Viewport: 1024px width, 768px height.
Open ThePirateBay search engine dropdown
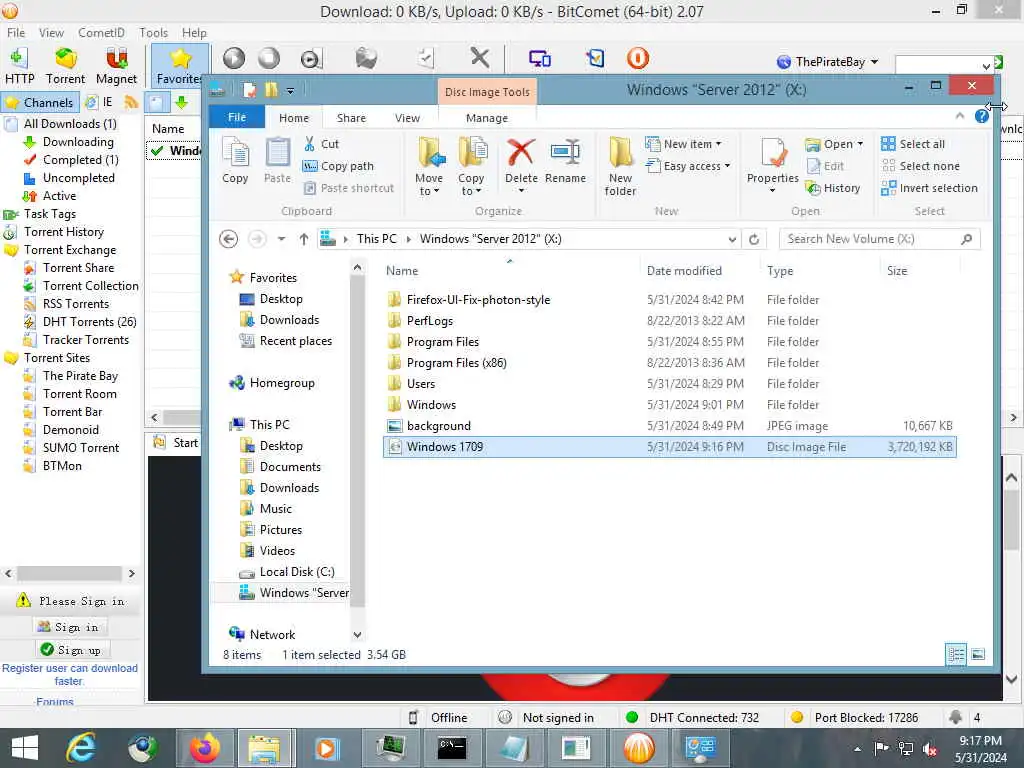[x=874, y=62]
